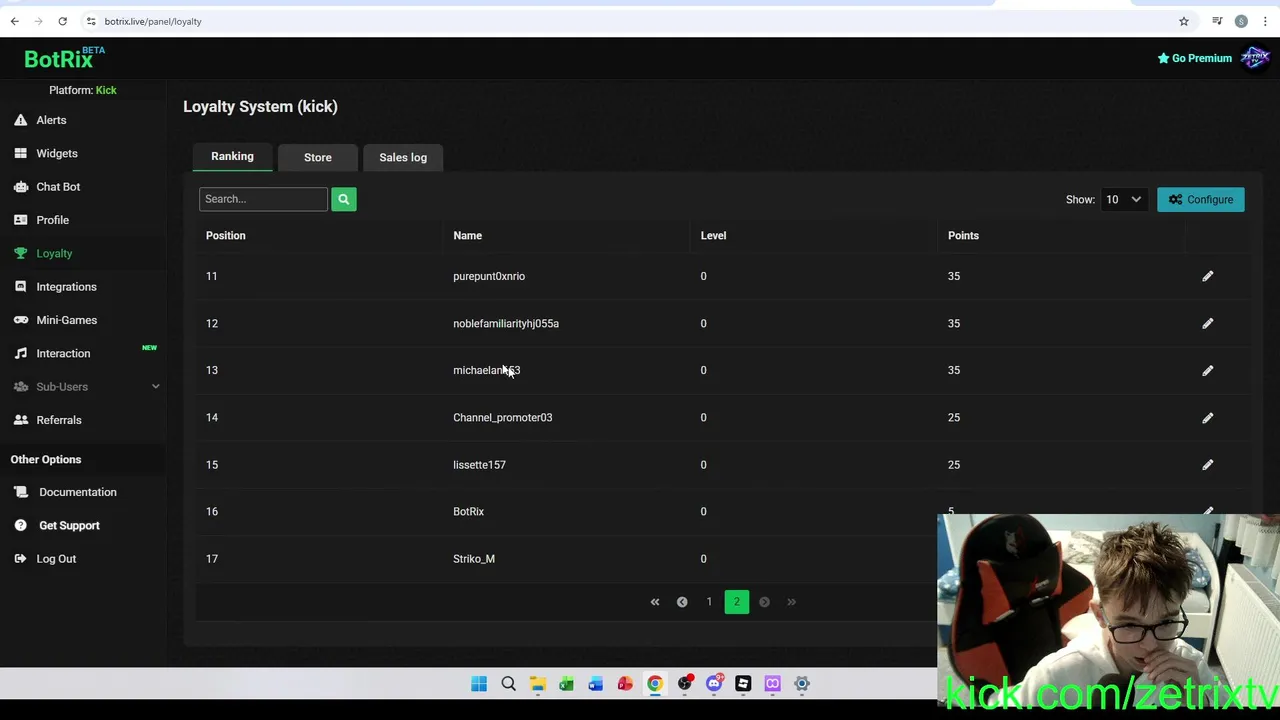Open the user avatar menu

pos(1254,58)
